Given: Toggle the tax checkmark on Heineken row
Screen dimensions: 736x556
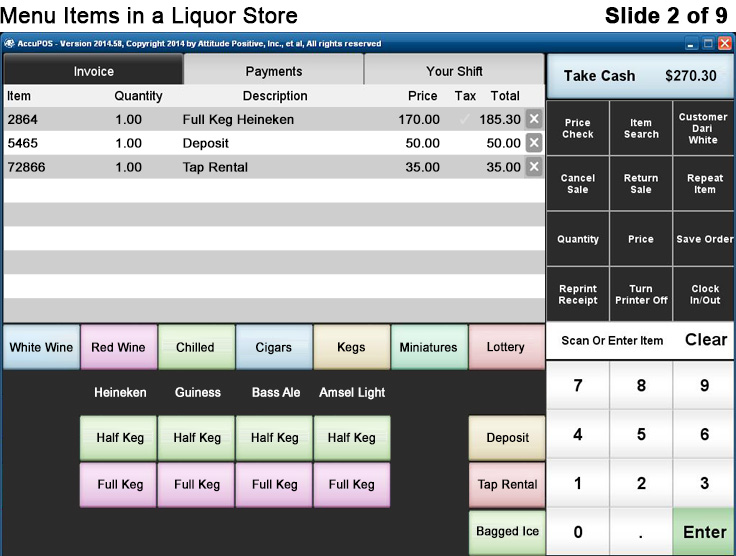Looking at the screenshot, I should 464,119.
